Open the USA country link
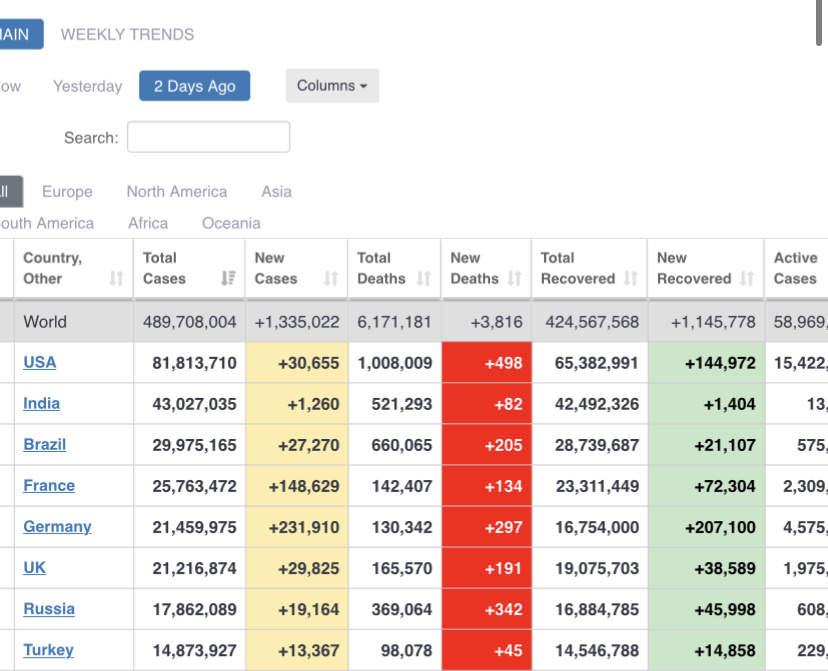The width and height of the screenshot is (828, 671). pos(40,362)
